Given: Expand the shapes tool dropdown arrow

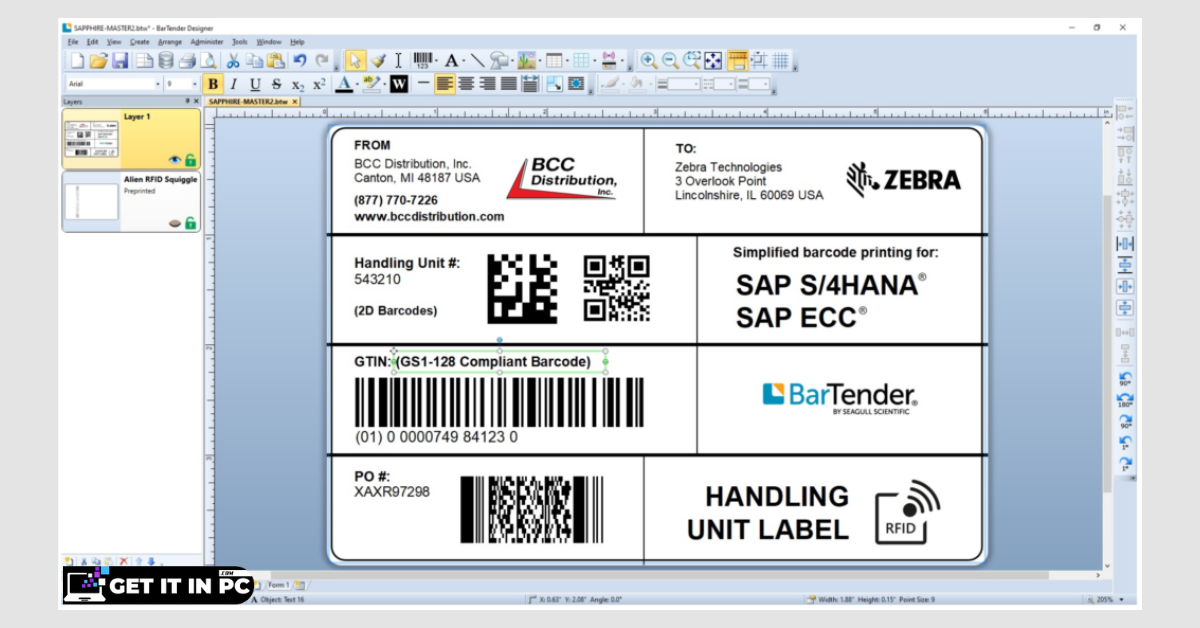Looking at the screenshot, I should [513, 61].
